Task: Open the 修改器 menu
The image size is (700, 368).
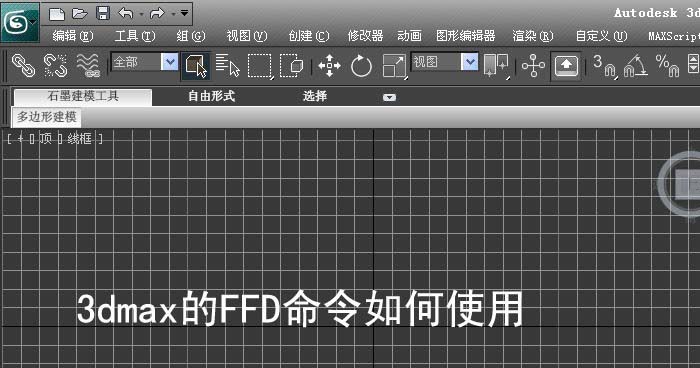Action: (x=365, y=36)
